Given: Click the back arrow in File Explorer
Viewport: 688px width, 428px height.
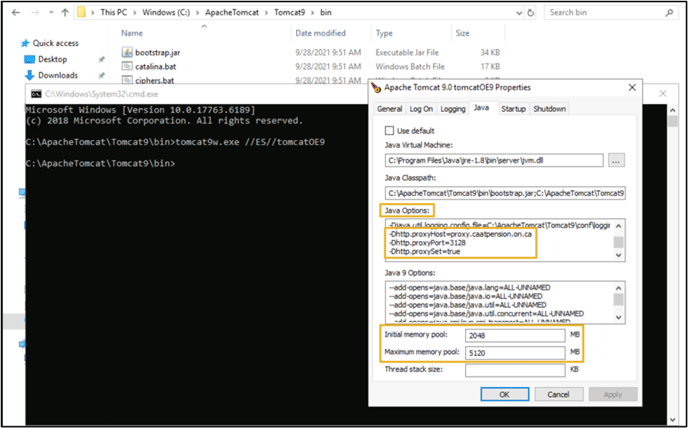Looking at the screenshot, I should (x=16, y=13).
